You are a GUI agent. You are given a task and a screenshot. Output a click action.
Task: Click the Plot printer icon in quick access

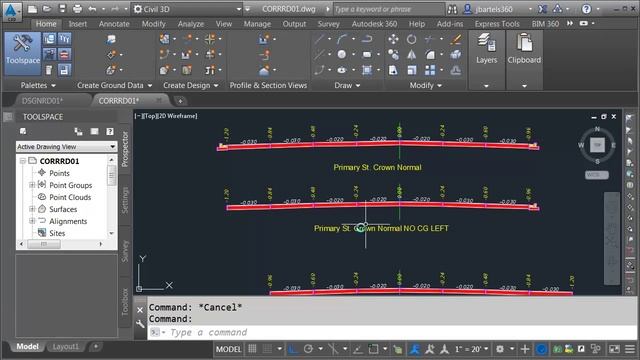(77, 9)
